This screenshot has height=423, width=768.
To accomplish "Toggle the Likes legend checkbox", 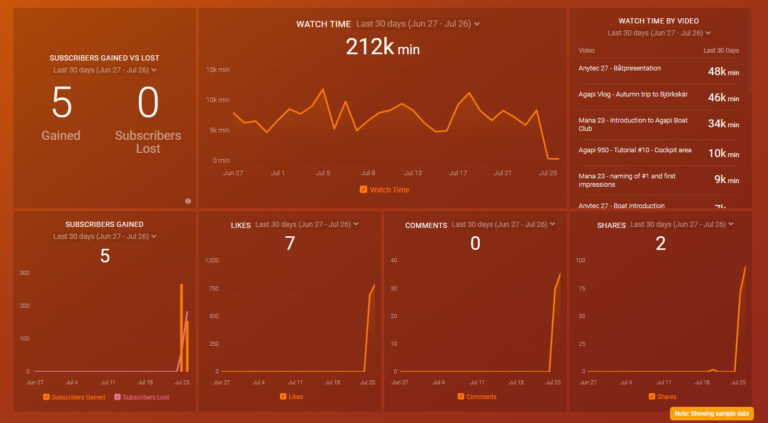I will (283, 397).
